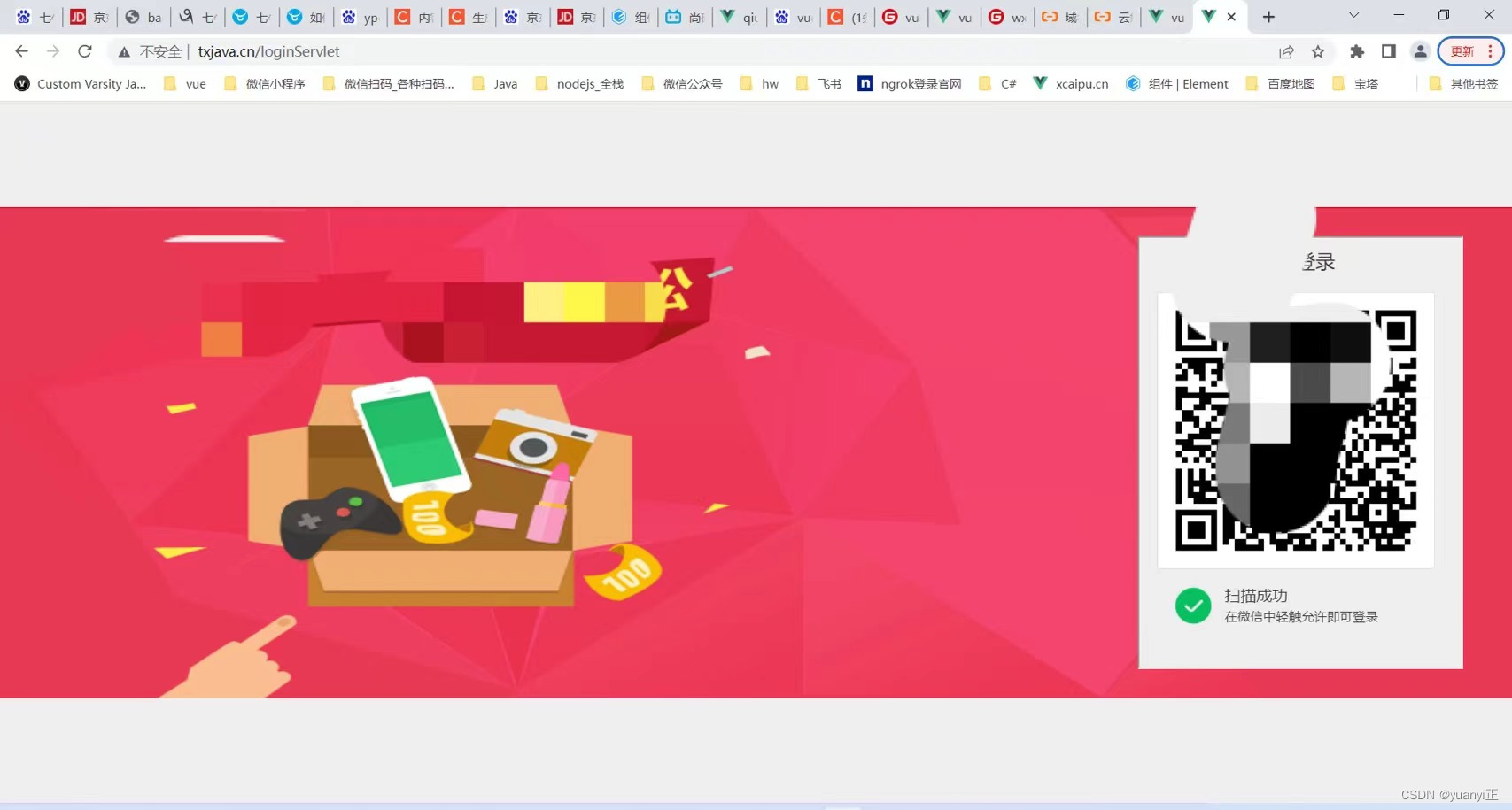Viewport: 1512px width, 810px height.
Task: Open the Chrome profile avatar
Action: [1420, 51]
